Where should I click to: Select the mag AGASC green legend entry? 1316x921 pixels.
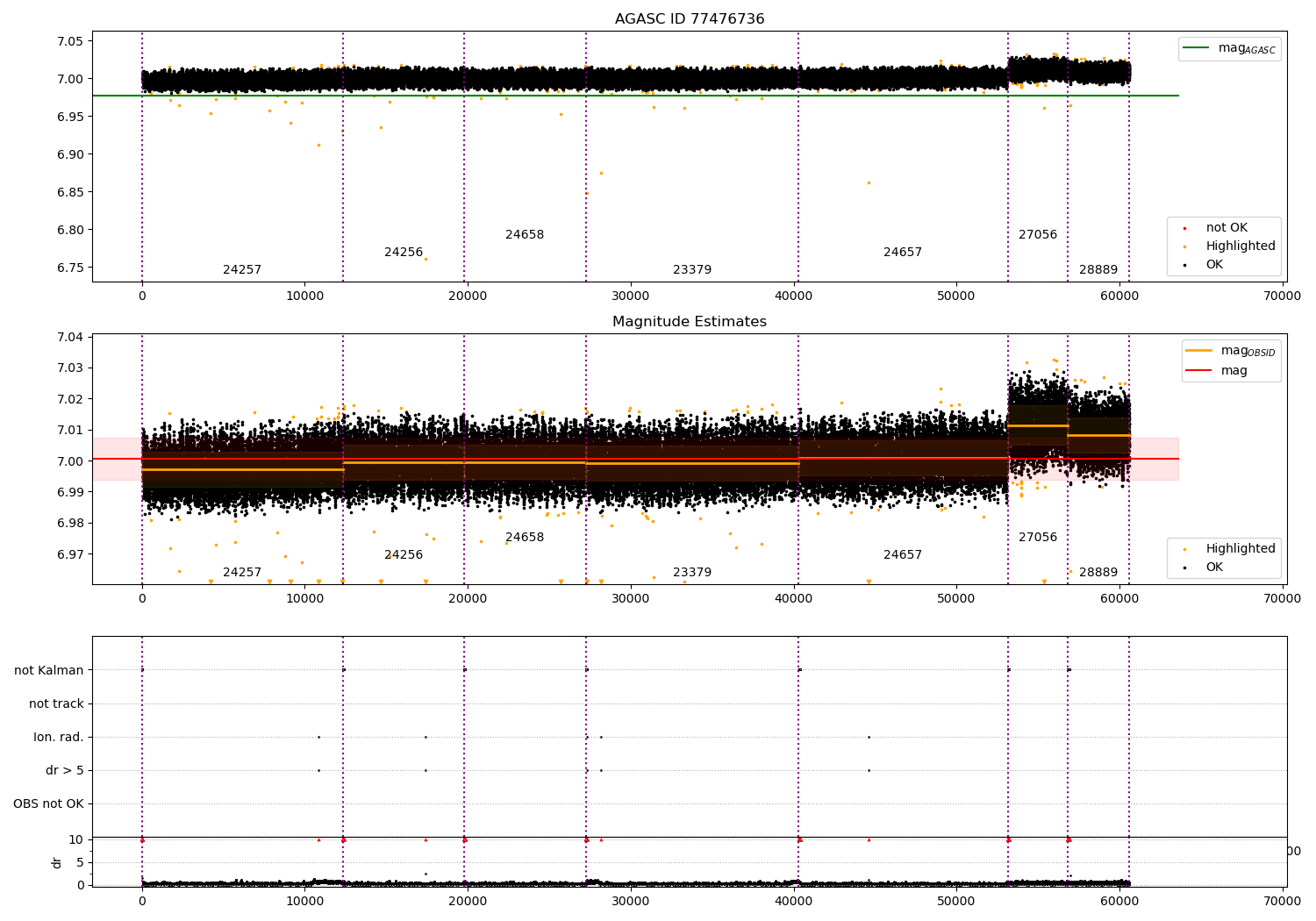point(1229,49)
